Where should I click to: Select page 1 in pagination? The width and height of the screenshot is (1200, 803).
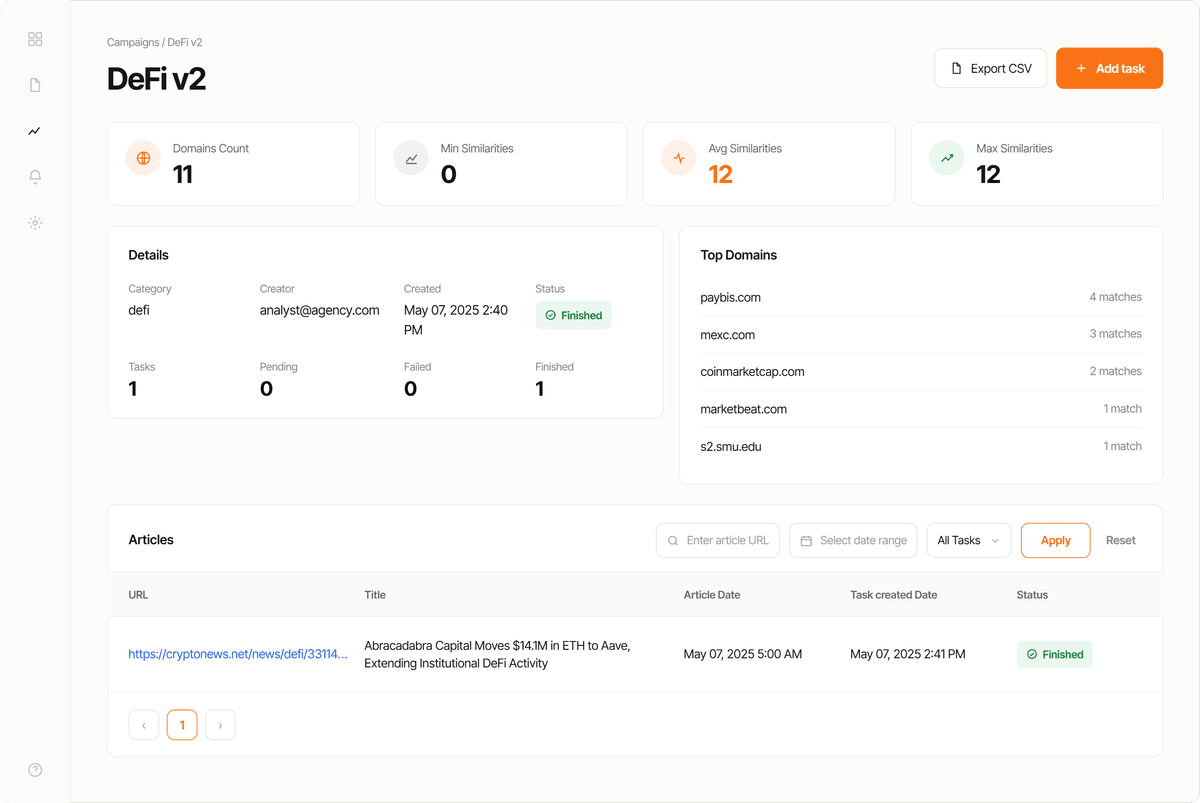[182, 725]
